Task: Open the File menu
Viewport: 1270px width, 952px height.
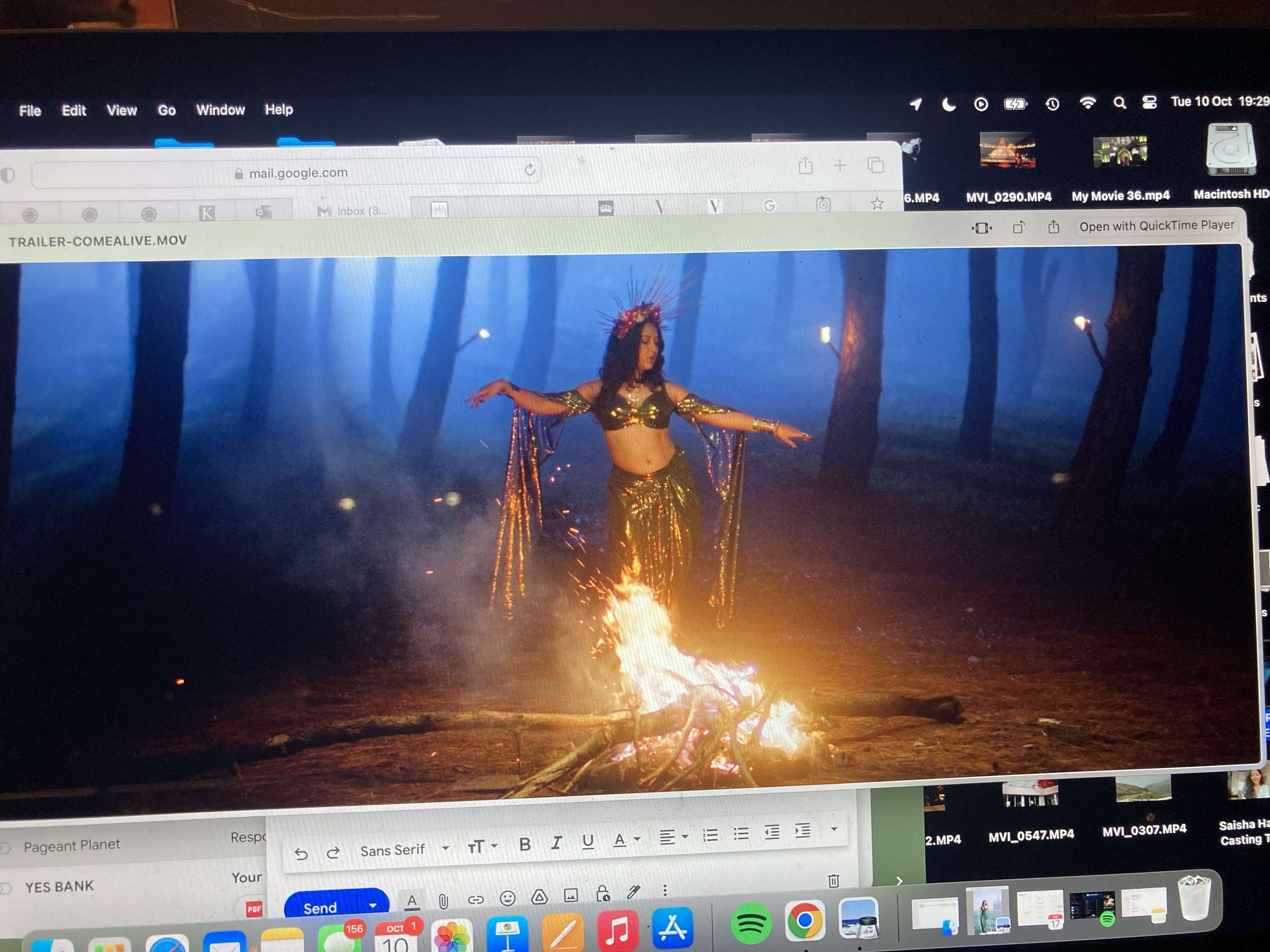Action: [30, 111]
